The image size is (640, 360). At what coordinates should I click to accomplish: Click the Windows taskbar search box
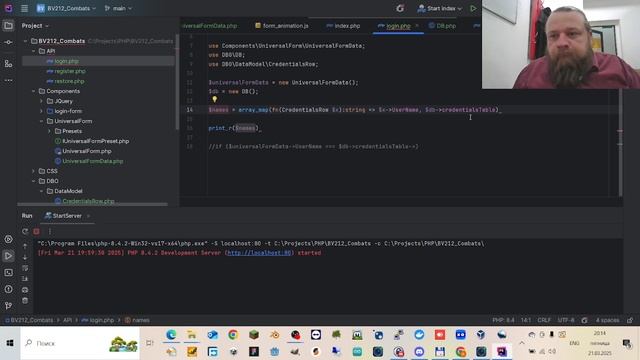[80, 343]
